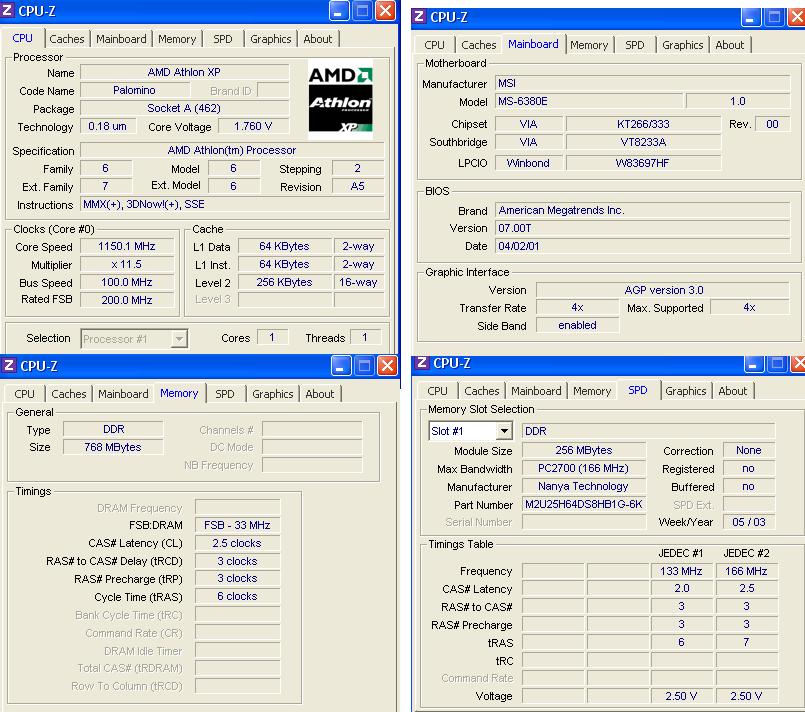Click the CPU-Z app icon in the Mainboard window title bar
805x712 pixels.
click(419, 16)
